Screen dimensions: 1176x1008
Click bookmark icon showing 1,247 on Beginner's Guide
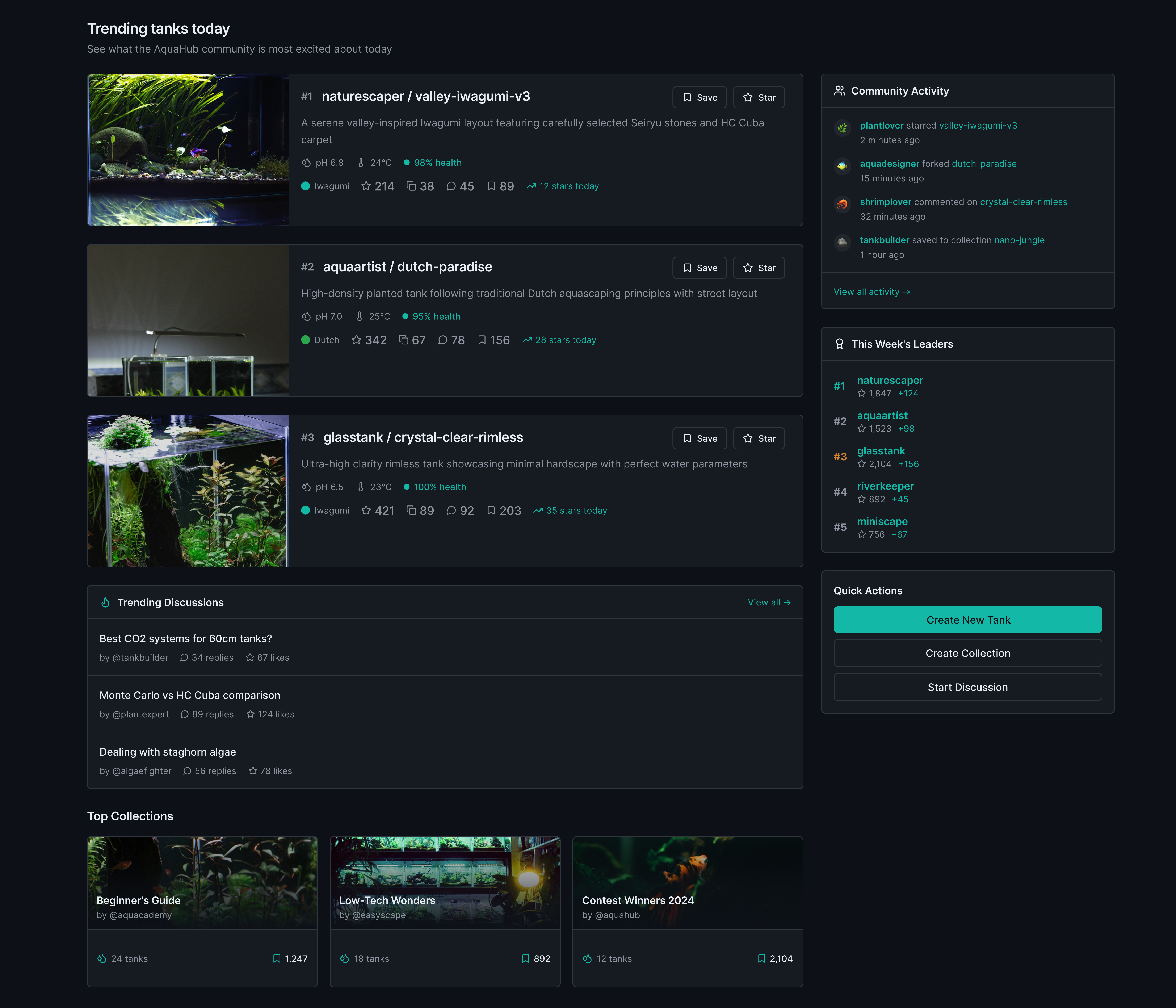click(x=277, y=959)
